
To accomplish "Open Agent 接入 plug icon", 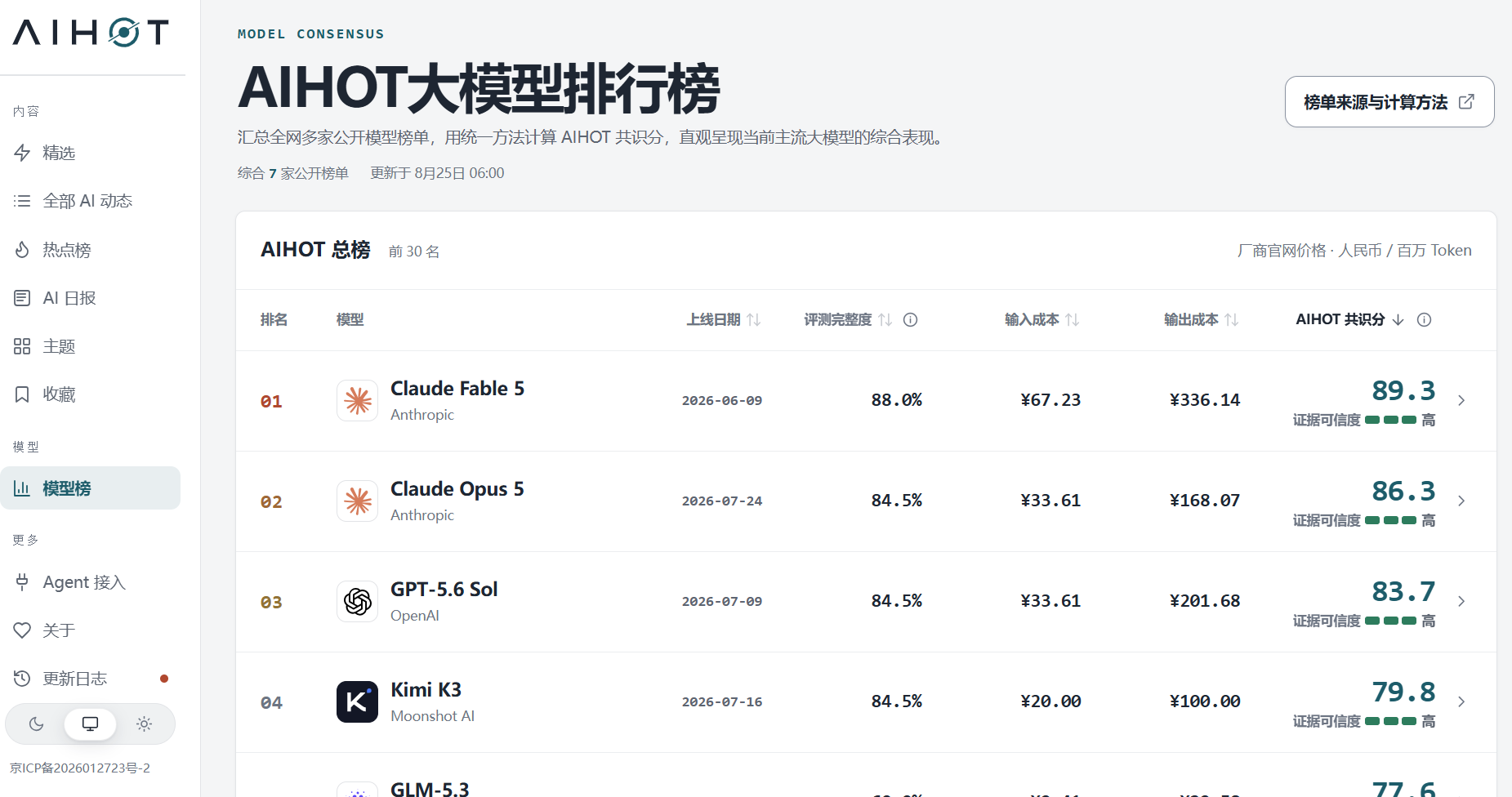I will pyautogui.click(x=22, y=582).
